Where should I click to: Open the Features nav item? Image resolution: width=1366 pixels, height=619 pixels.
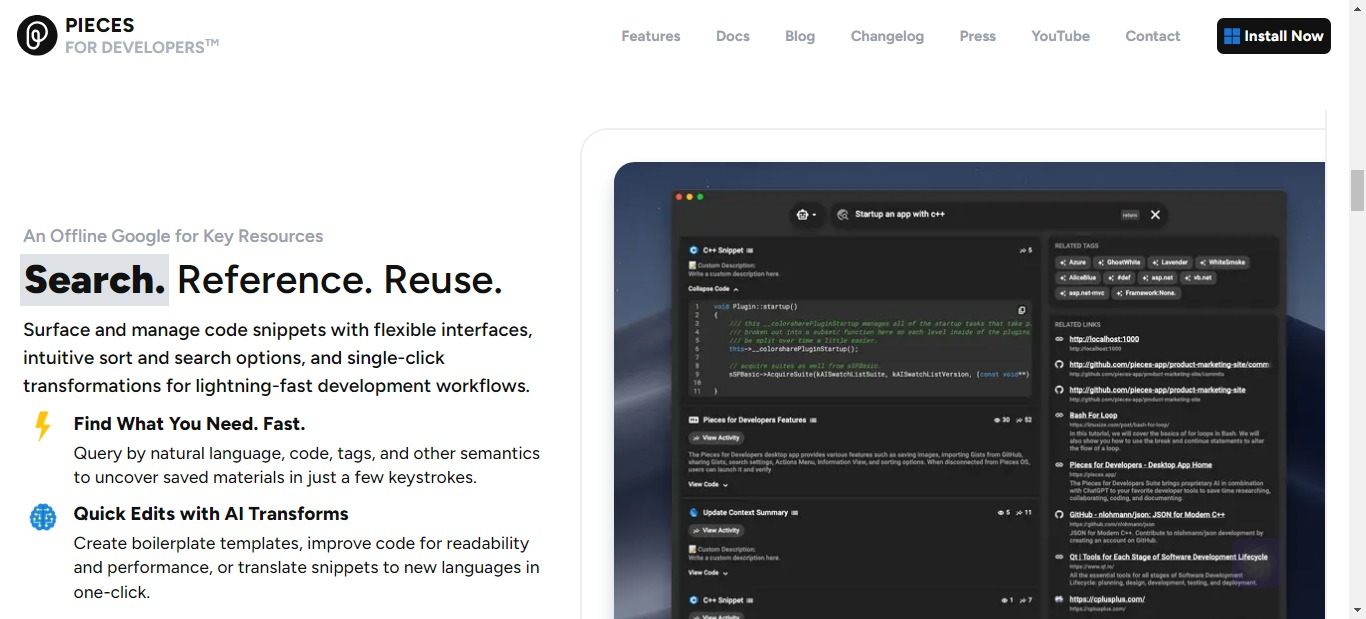[x=651, y=36]
